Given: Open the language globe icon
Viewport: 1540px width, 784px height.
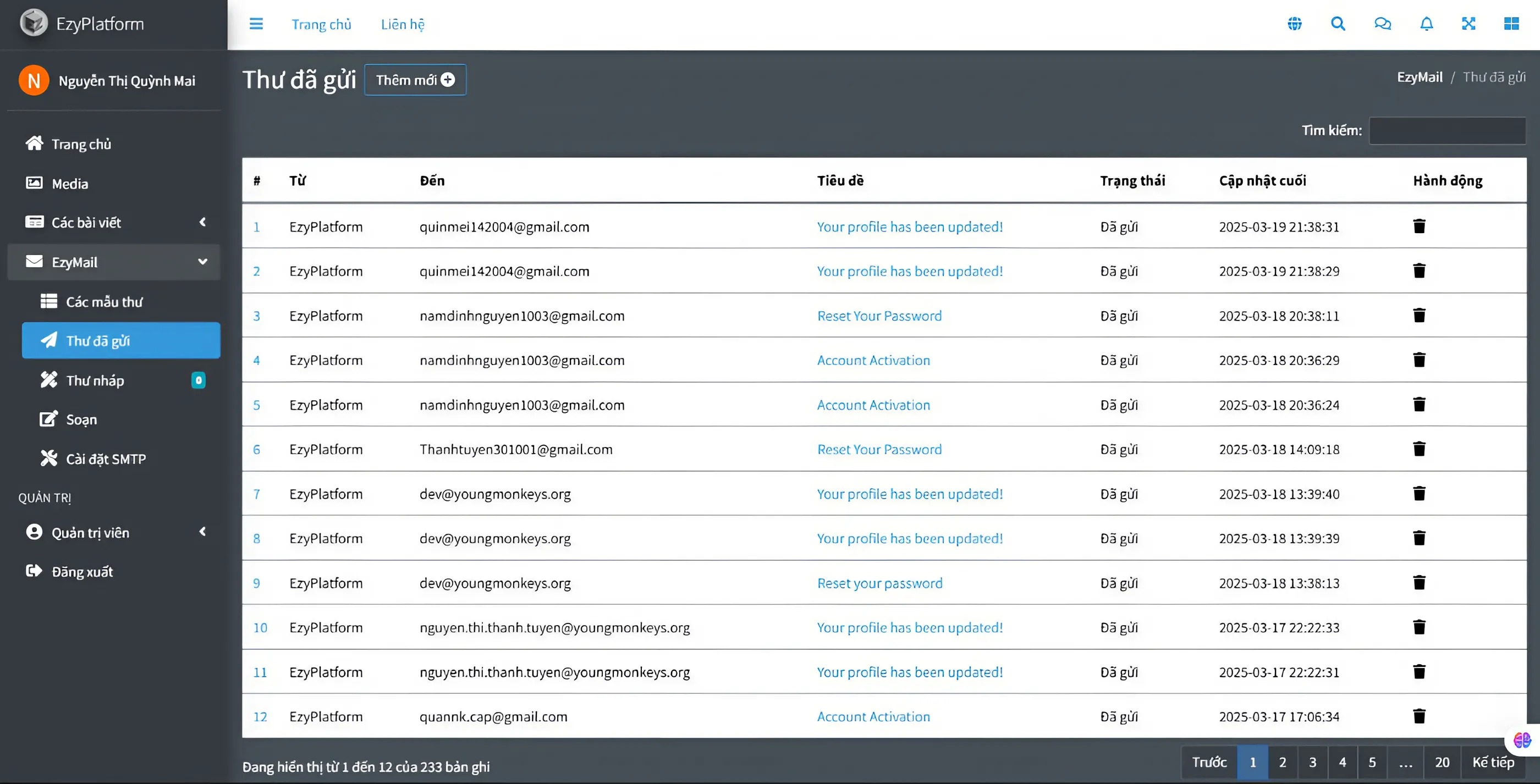Looking at the screenshot, I should (1294, 24).
